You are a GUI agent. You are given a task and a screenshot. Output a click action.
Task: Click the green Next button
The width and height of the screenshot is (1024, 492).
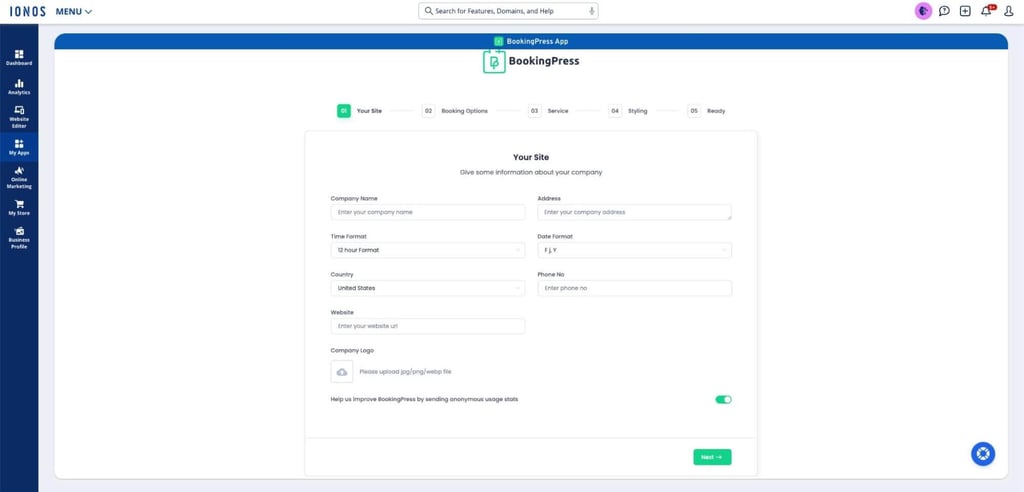(712, 457)
